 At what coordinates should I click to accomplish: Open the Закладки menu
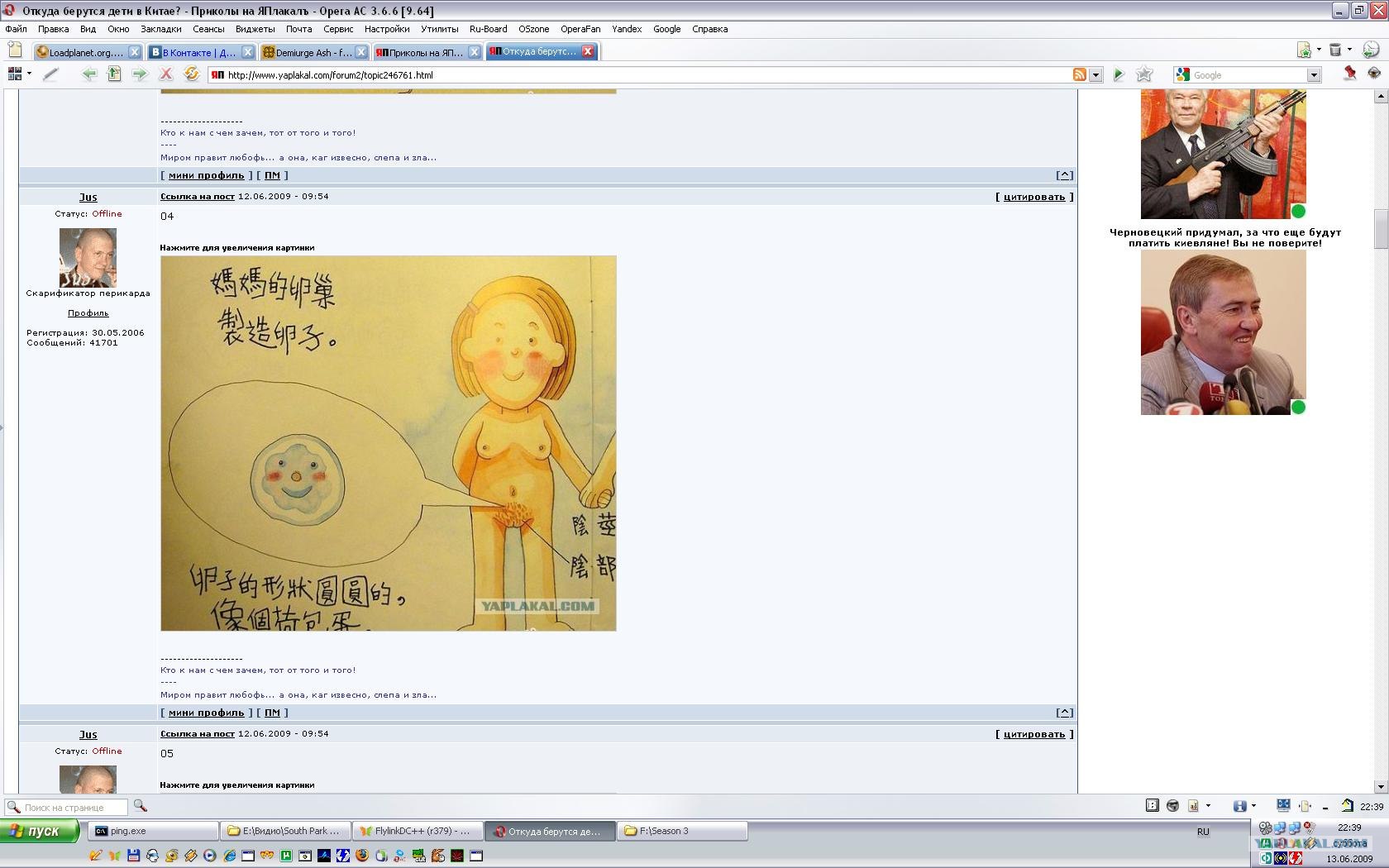(161, 29)
